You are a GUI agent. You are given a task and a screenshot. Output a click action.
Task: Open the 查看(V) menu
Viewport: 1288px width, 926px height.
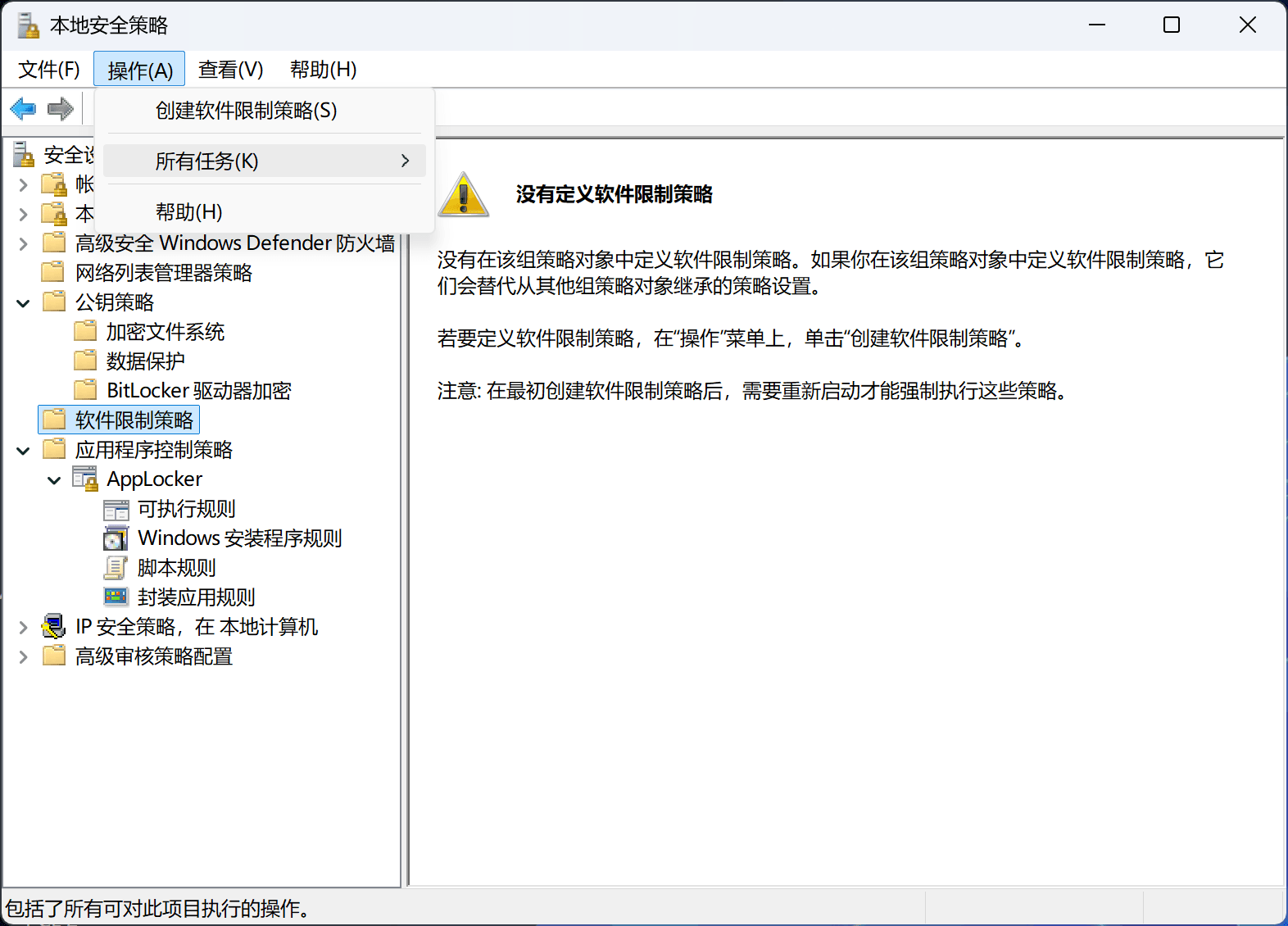click(x=230, y=70)
